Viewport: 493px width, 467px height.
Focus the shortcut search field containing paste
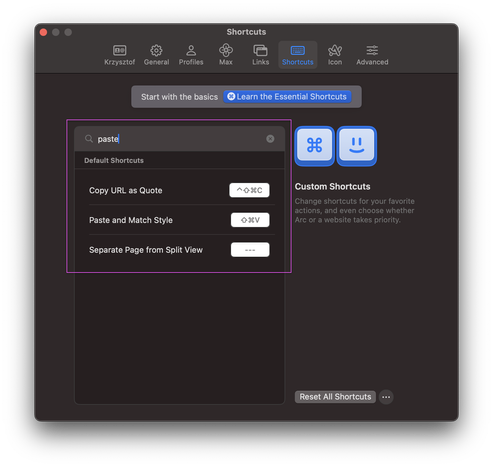point(180,139)
